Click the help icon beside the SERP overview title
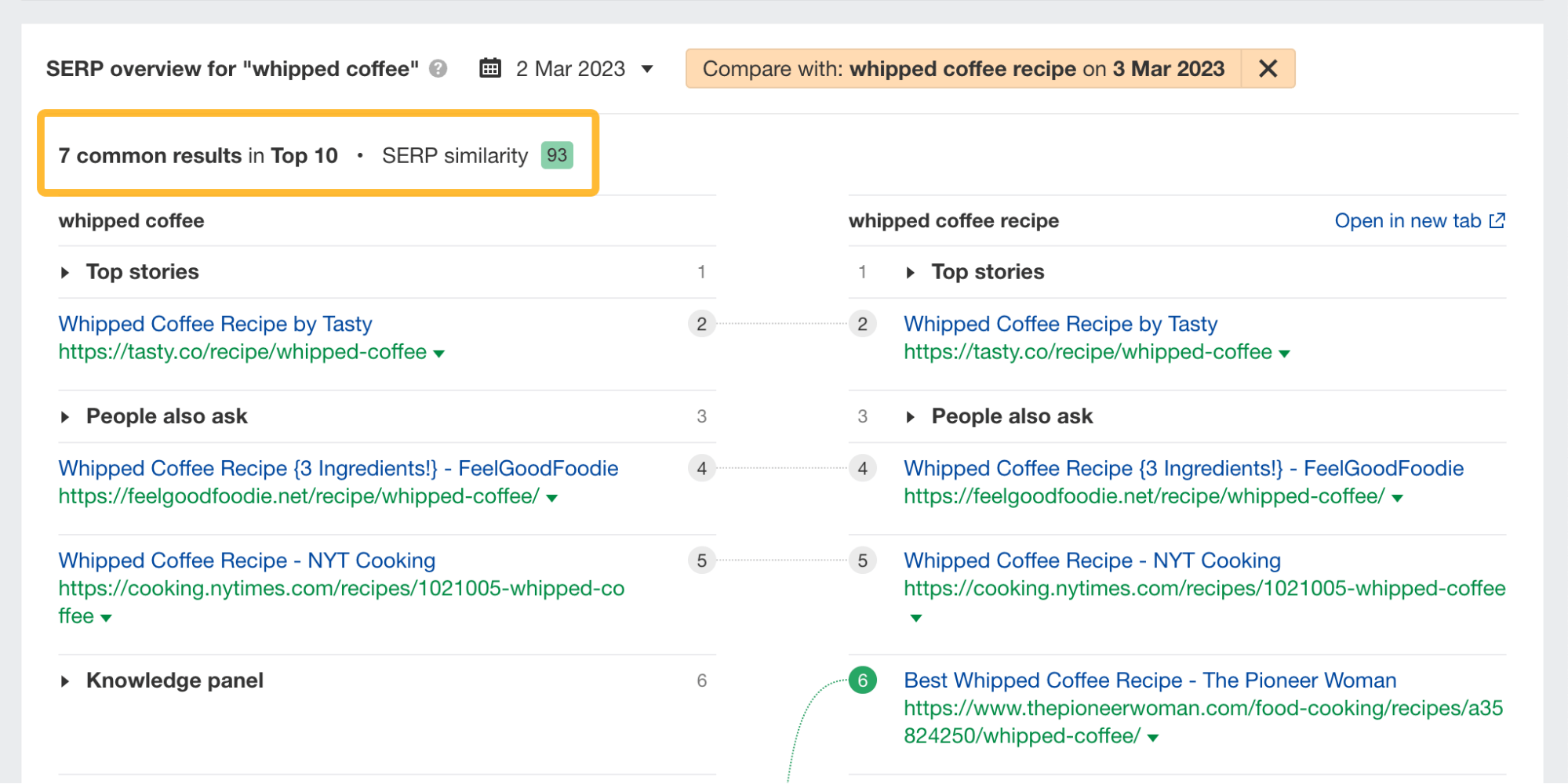This screenshot has height=784, width=1568. (x=439, y=69)
